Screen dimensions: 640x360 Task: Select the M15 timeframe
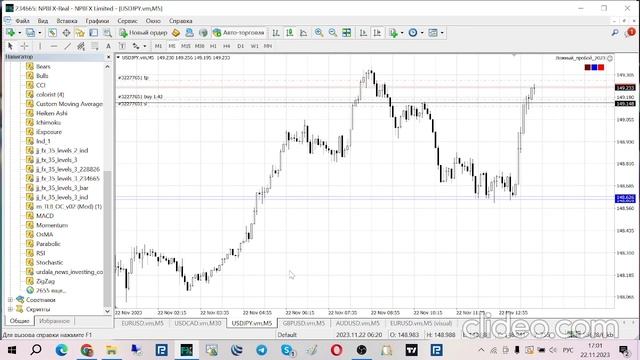click(186, 46)
